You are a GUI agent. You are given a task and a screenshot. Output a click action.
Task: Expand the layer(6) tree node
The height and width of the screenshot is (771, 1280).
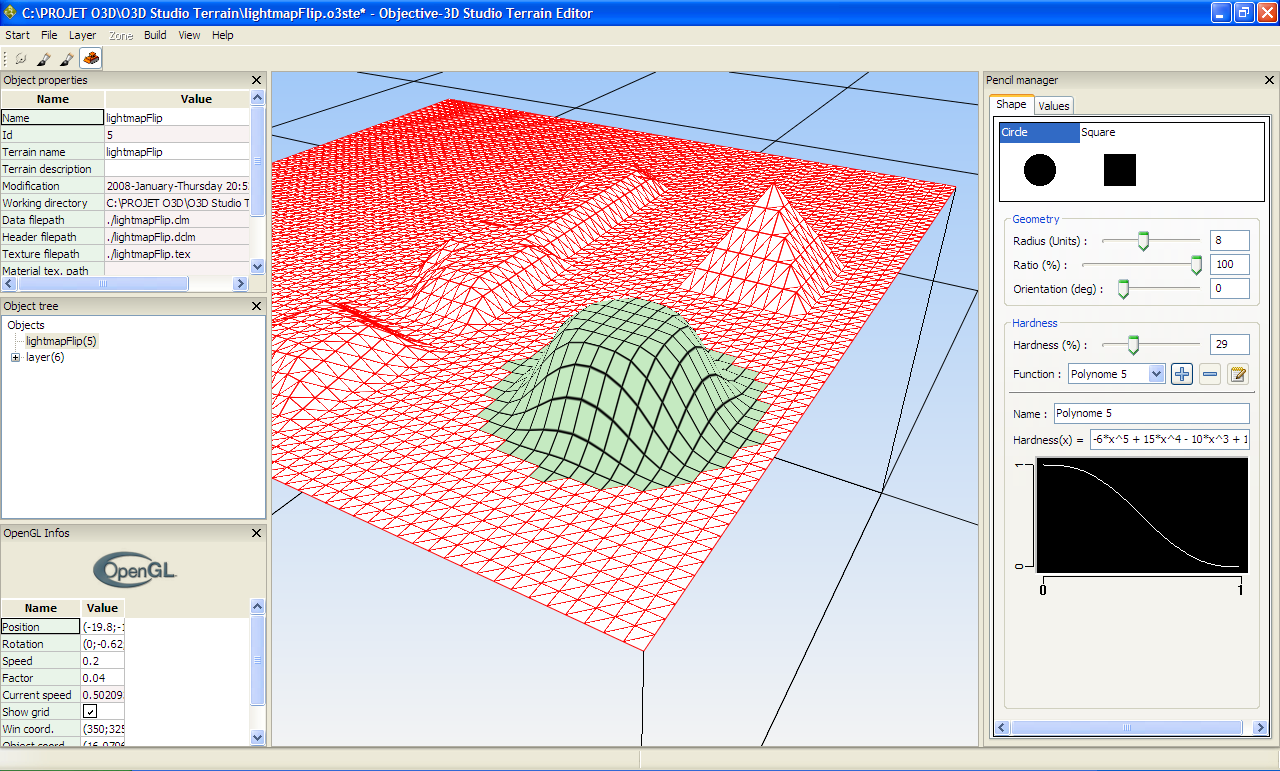16,358
